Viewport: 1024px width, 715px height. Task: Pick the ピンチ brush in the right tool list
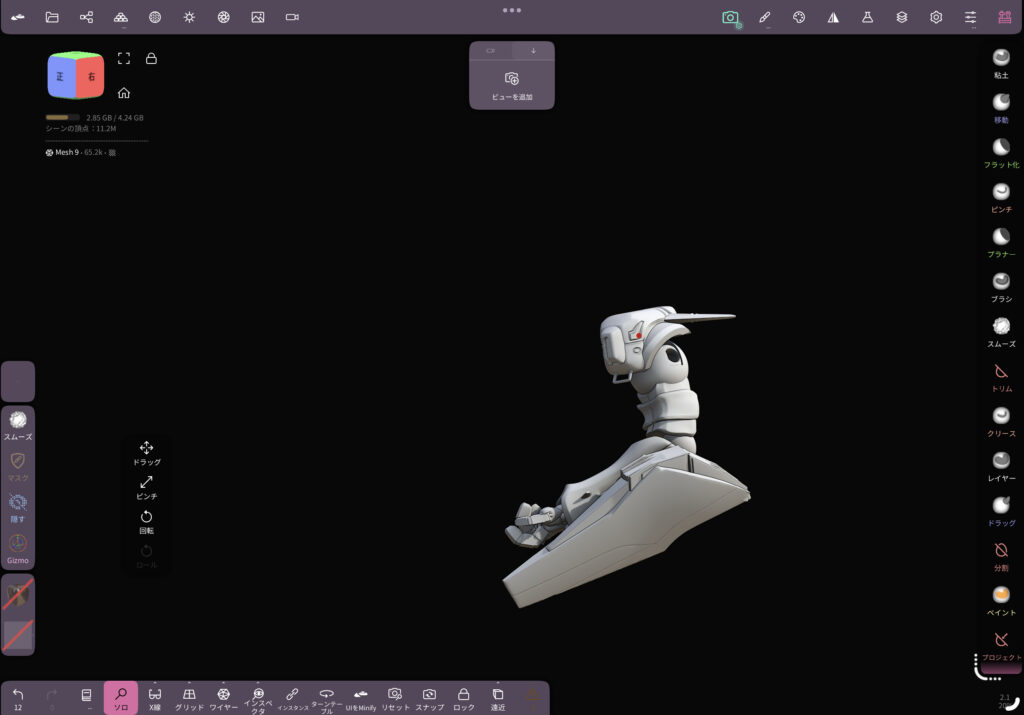coord(1000,198)
